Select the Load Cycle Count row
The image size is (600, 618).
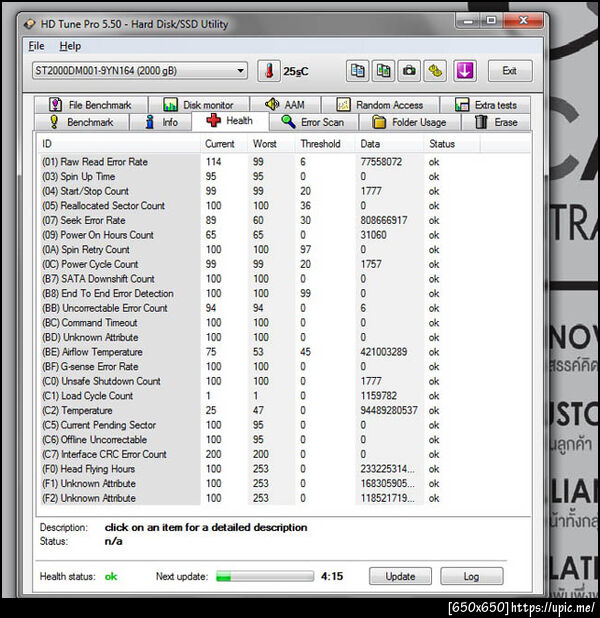260,395
